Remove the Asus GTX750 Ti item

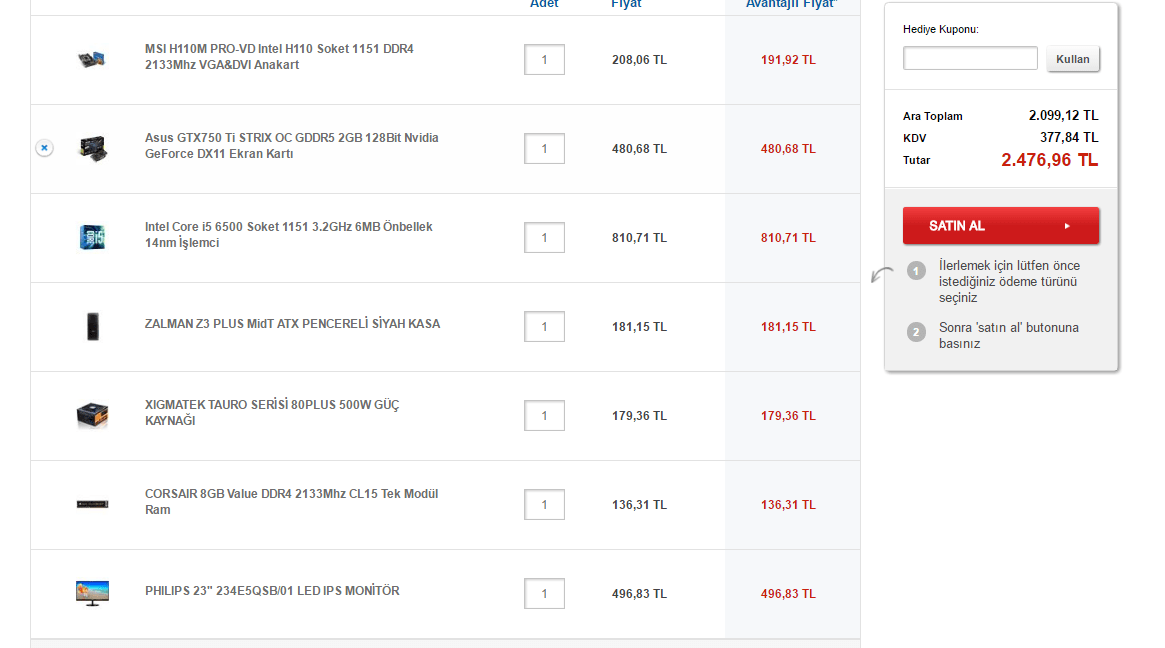[x=44, y=148]
